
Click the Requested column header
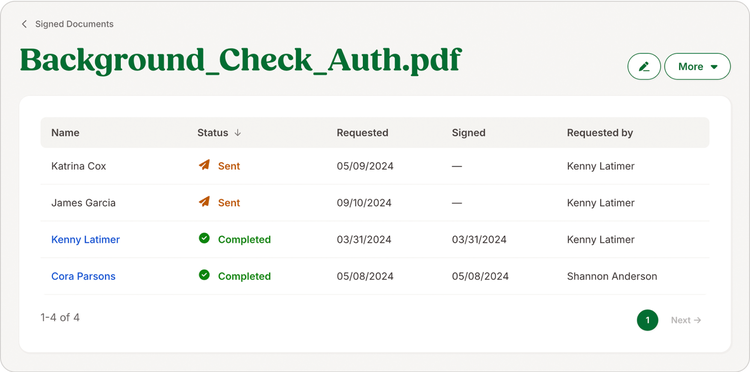(362, 133)
